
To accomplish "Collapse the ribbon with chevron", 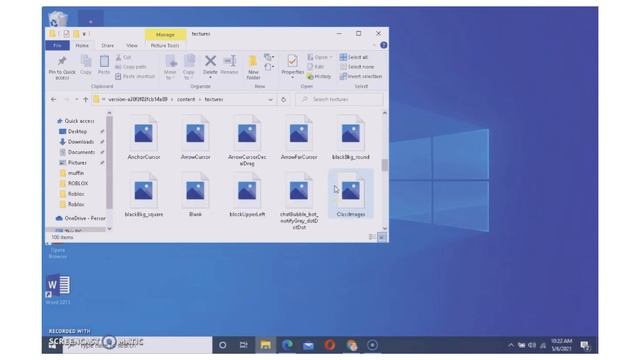I will click(x=374, y=45).
